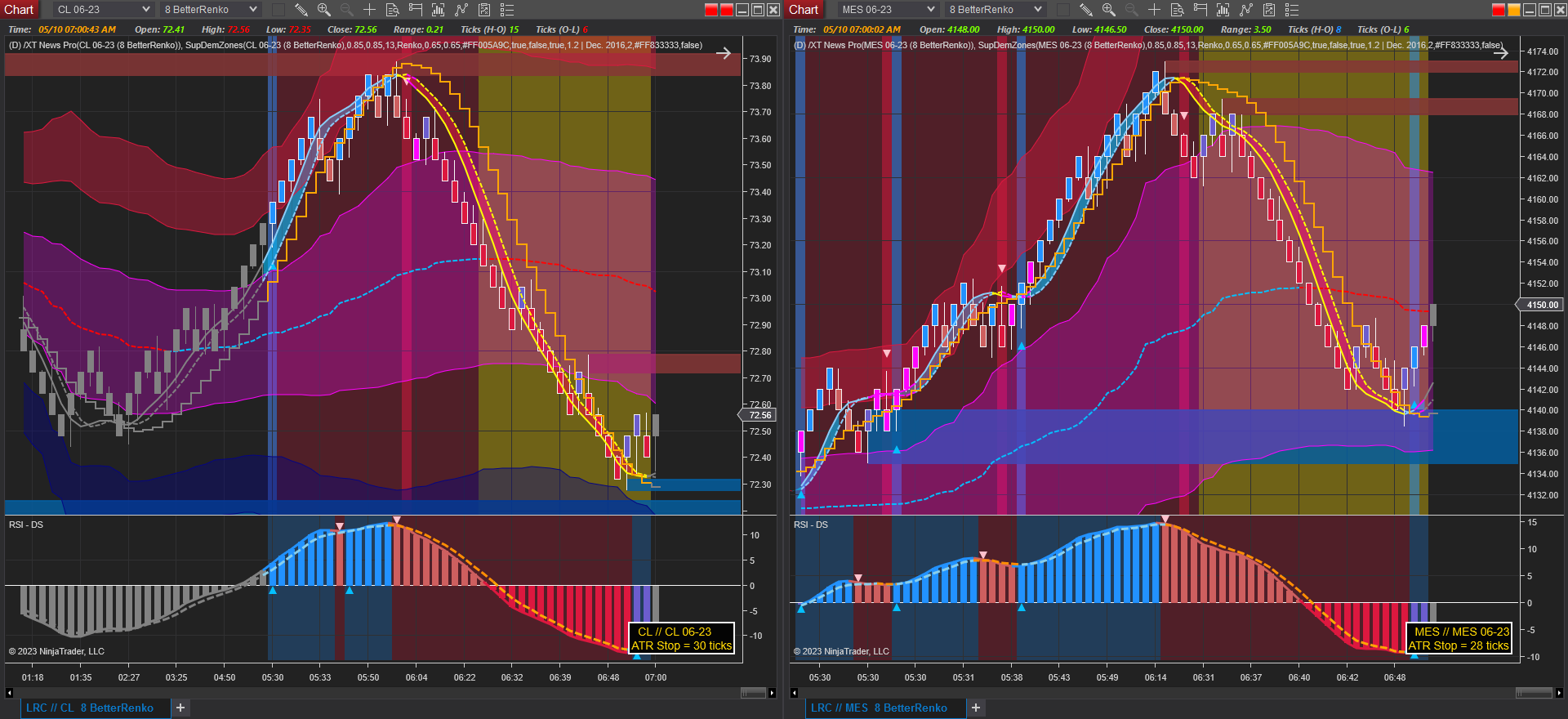
Task: Click the 4150.00 current price marker on MES axis
Action: pyautogui.click(x=1540, y=305)
